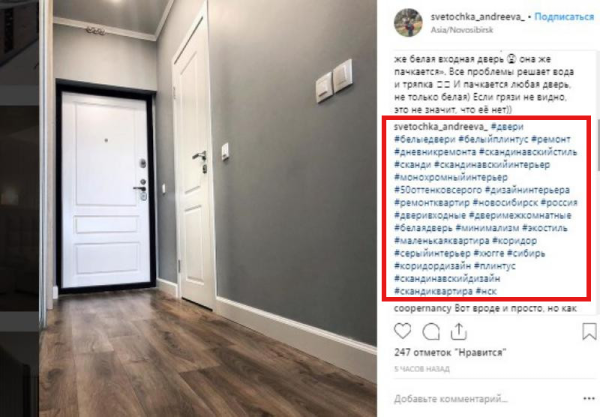Open the #нск hashtag
The height and width of the screenshot is (417, 600).
[486, 292]
